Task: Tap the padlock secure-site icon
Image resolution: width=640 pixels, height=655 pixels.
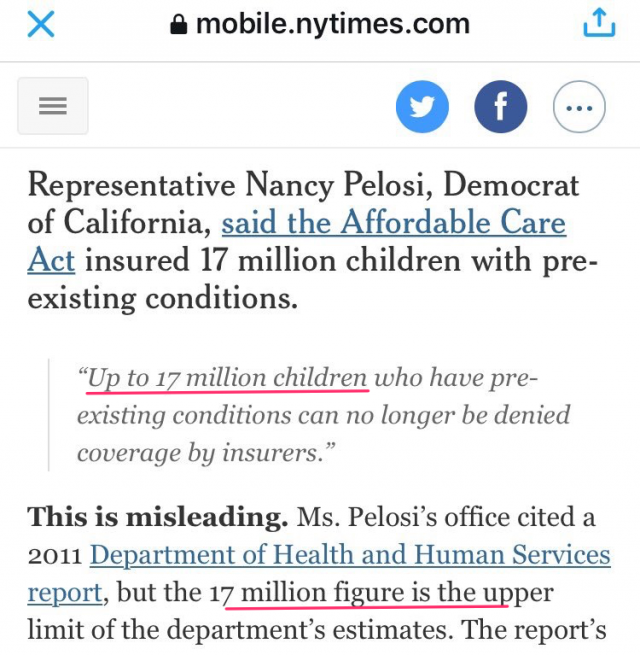Action: 180,26
